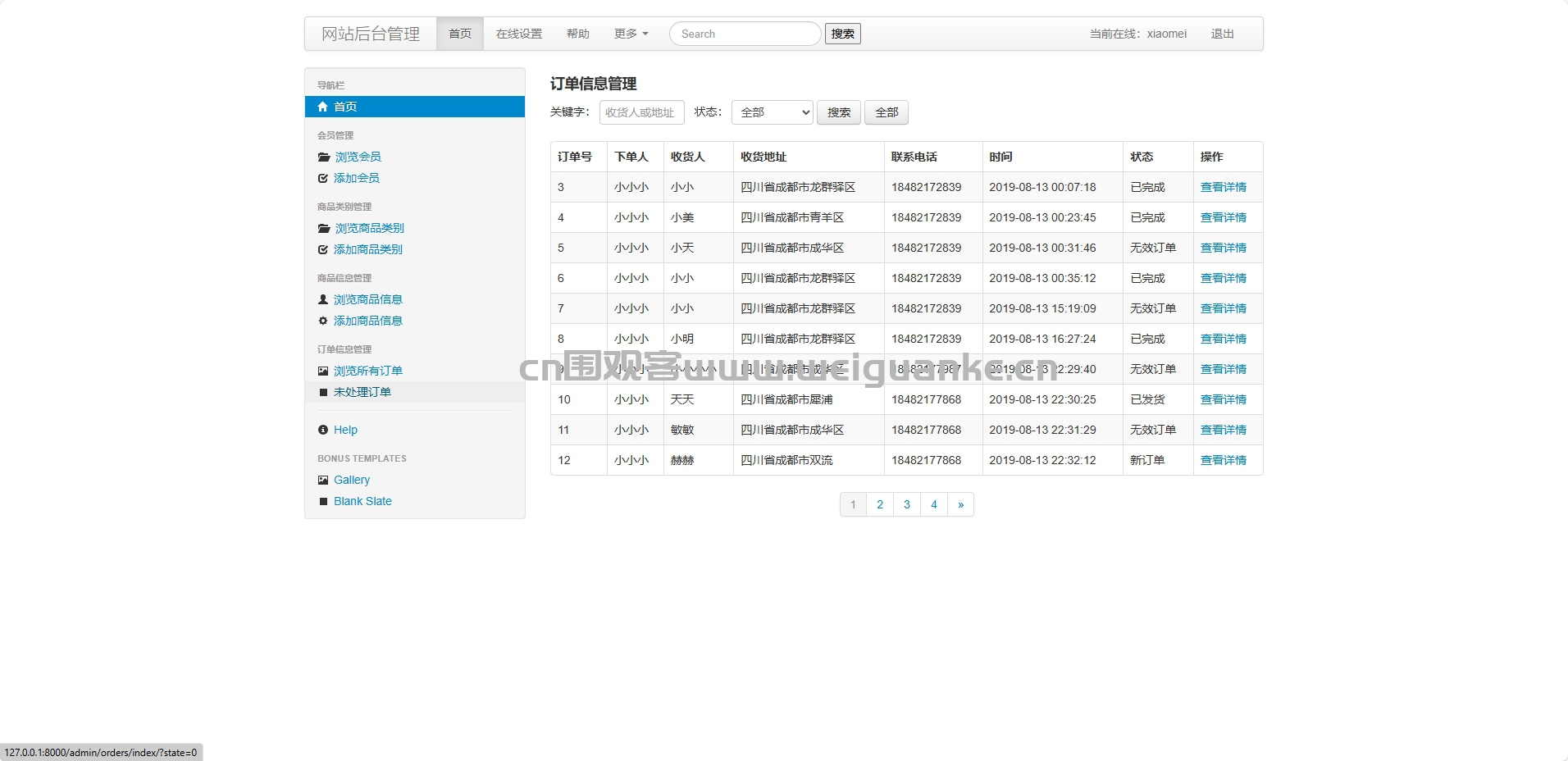
Task: Click the info icon next to Help
Action: point(323,430)
